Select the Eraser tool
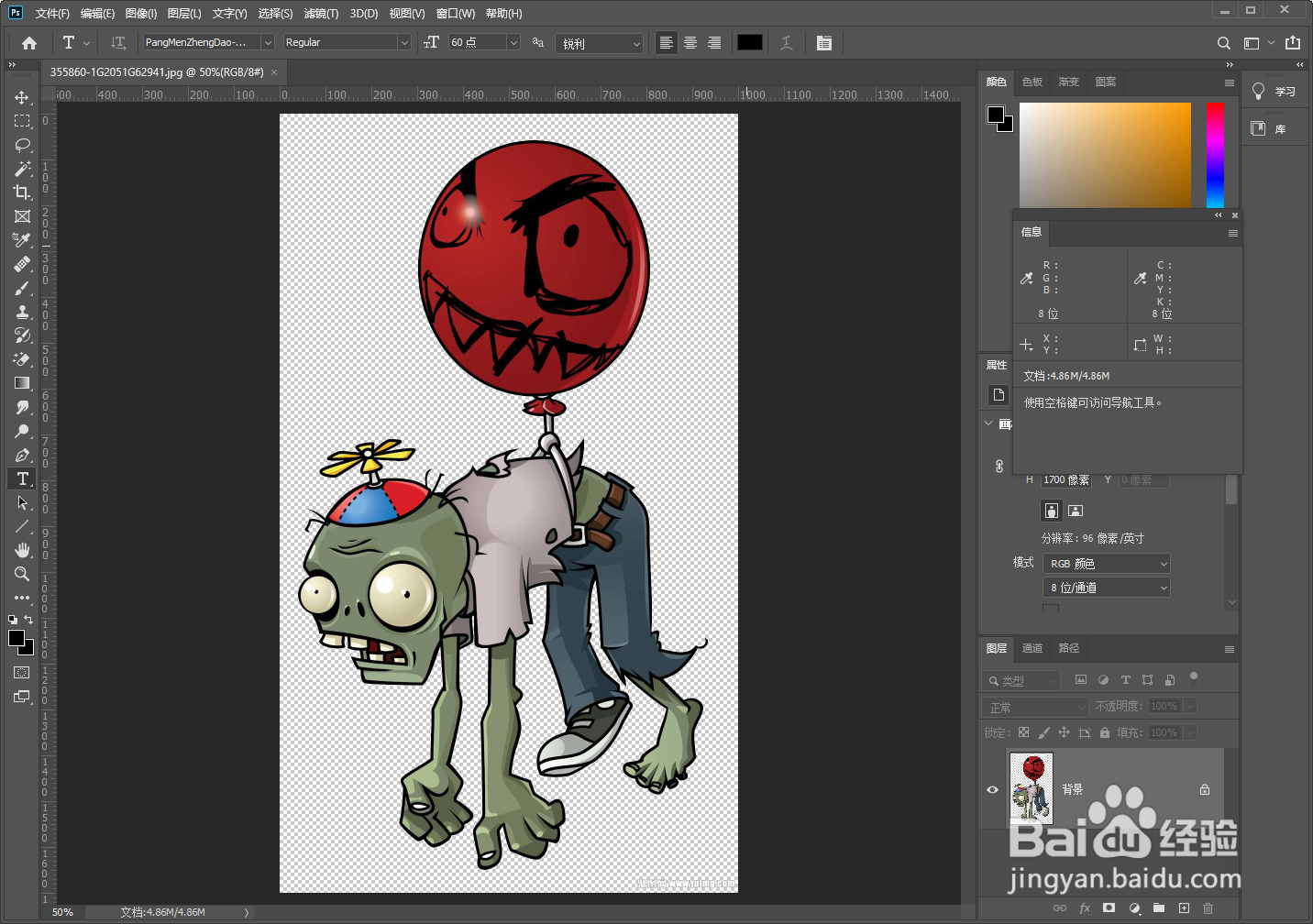This screenshot has width=1313, height=924. point(22,359)
